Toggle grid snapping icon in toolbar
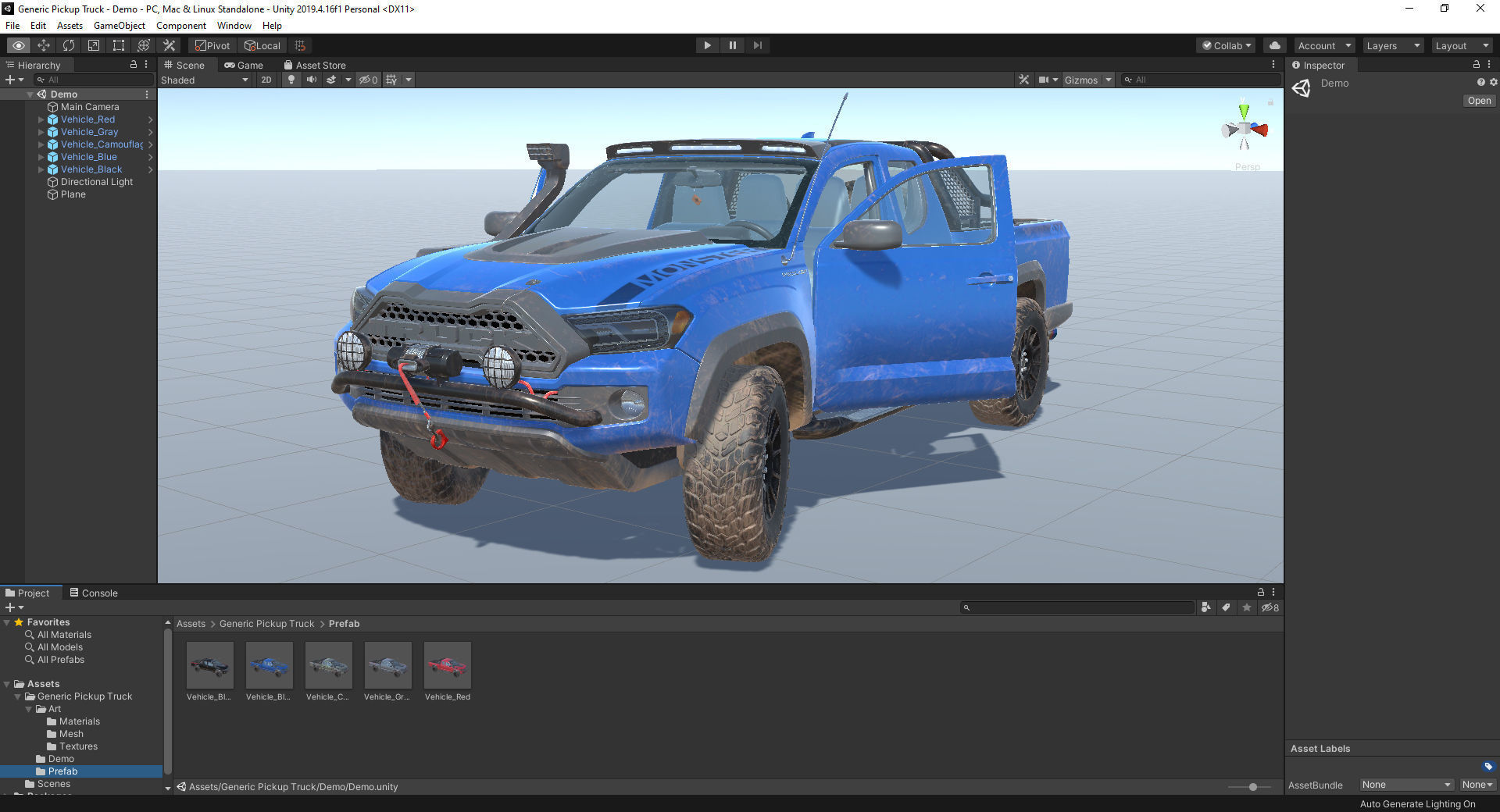 [300, 45]
